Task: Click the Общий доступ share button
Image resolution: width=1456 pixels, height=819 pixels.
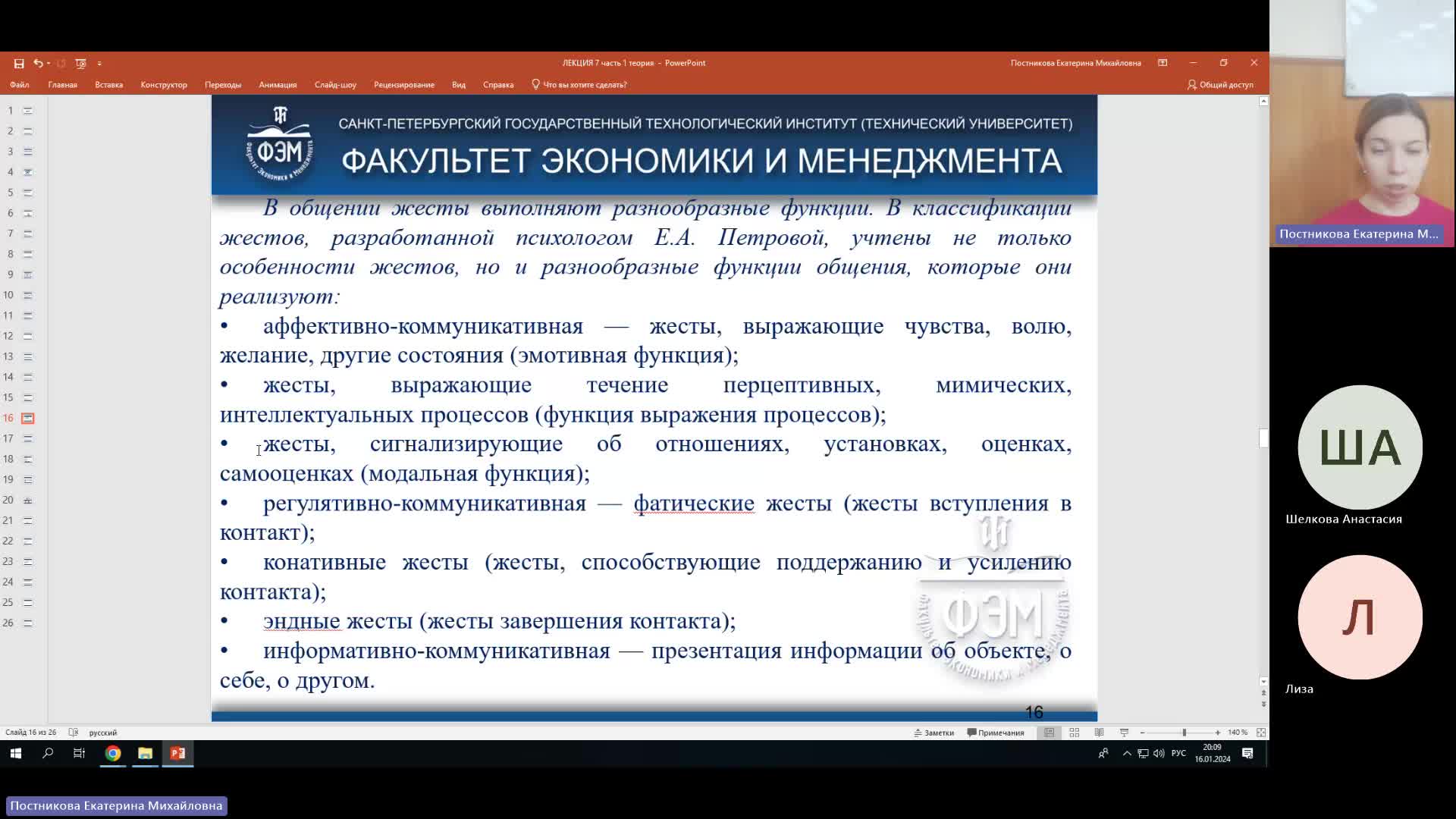Action: [1220, 85]
